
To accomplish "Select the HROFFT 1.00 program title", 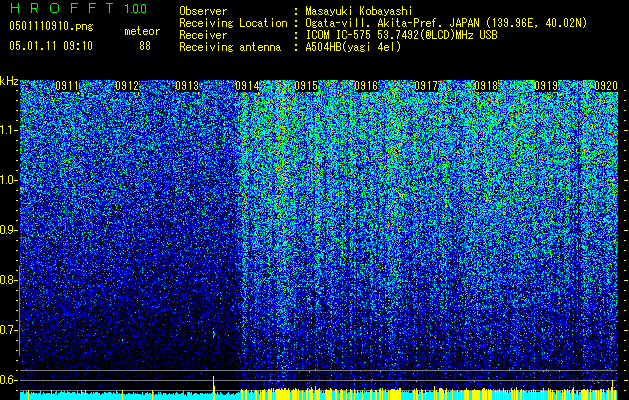I will [x=79, y=8].
